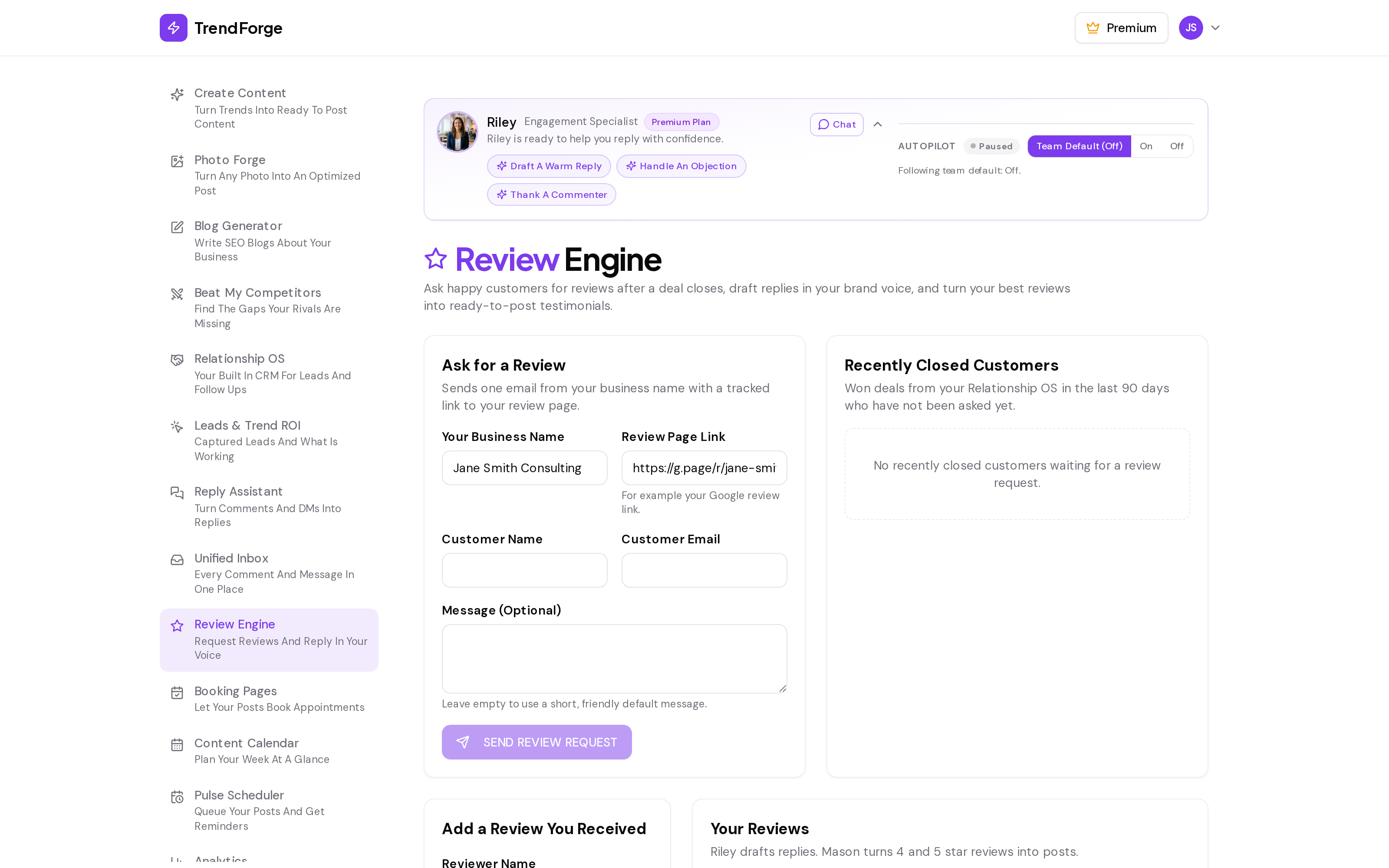Image resolution: width=1389 pixels, height=868 pixels.
Task: Click the sparkle icon on Thank A Commenter
Action: coord(502,194)
